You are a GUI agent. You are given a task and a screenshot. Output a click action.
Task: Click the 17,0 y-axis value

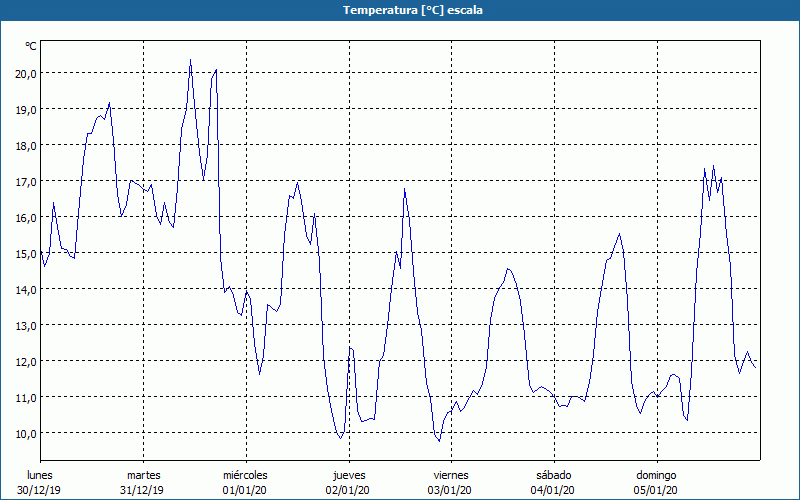(x=26, y=182)
